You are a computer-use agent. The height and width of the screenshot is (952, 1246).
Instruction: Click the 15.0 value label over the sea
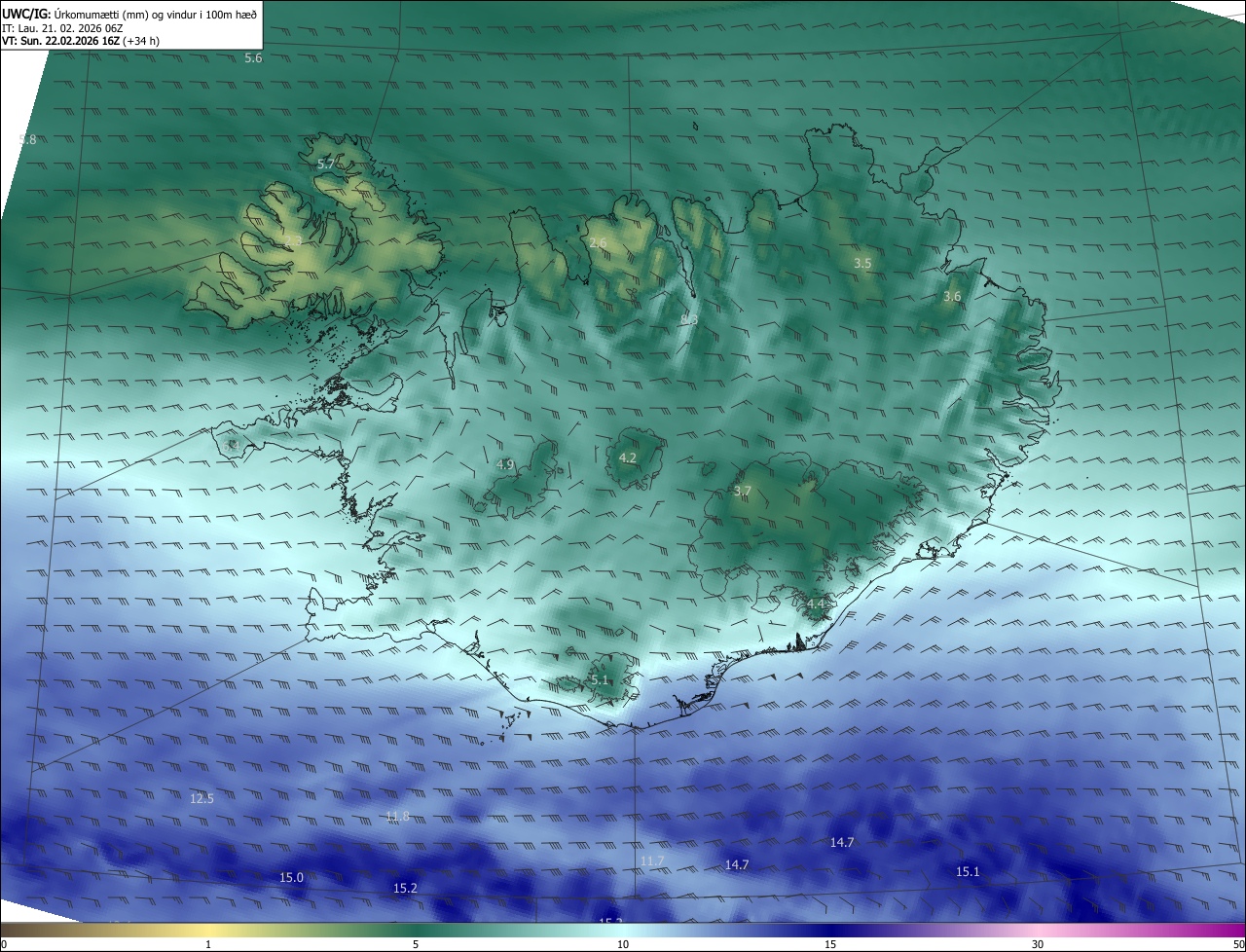(x=292, y=878)
